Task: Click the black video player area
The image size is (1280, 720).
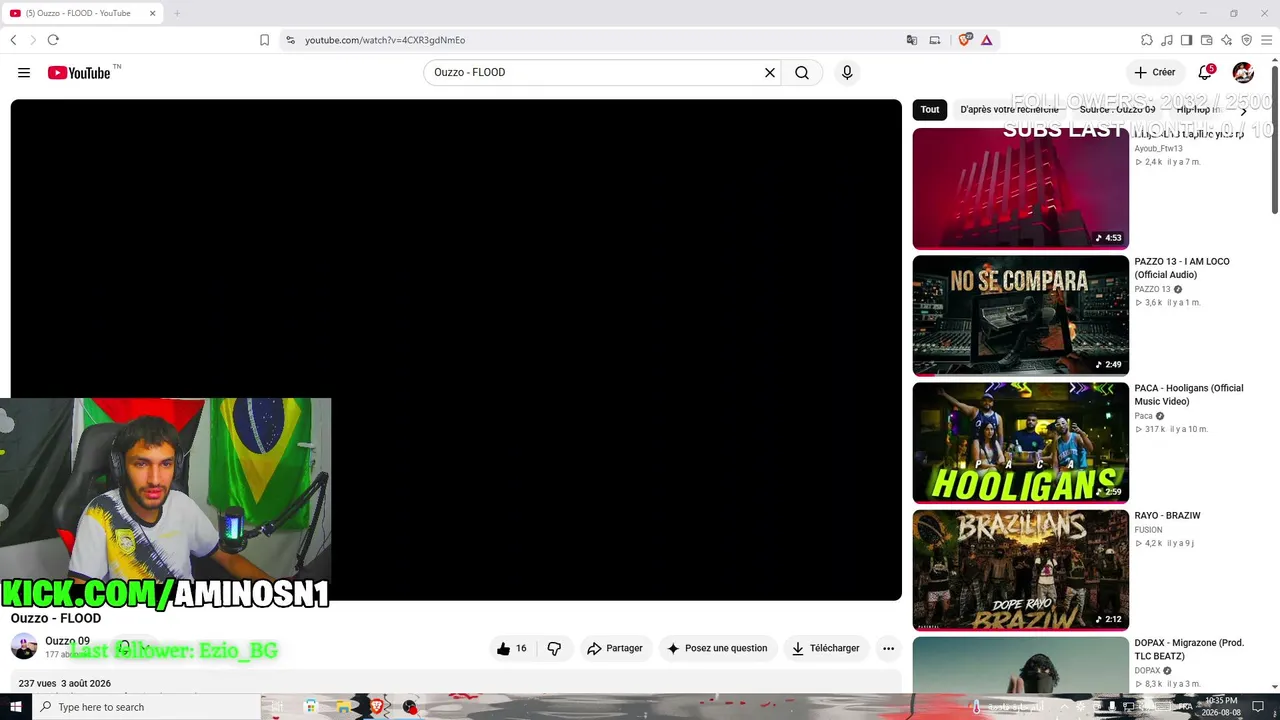Action: 456,350
